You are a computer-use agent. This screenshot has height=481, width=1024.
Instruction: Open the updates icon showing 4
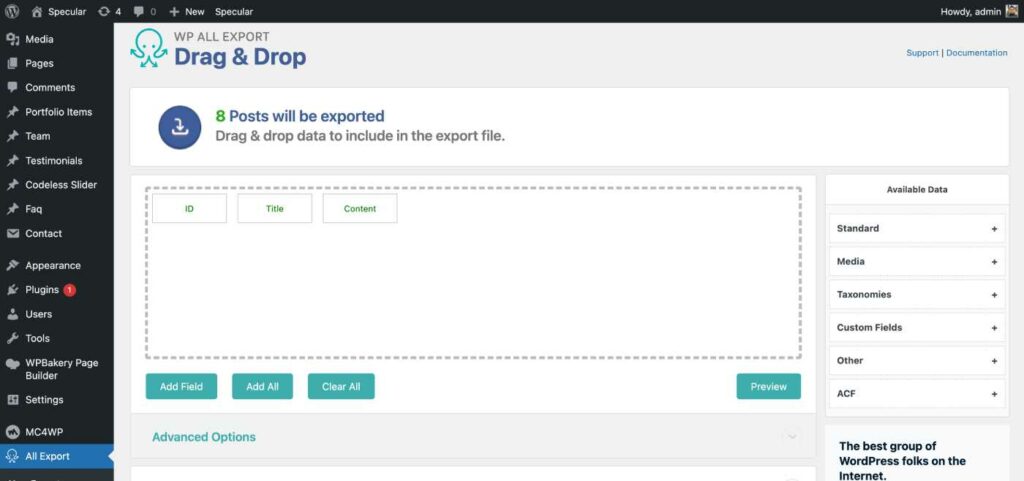104,11
